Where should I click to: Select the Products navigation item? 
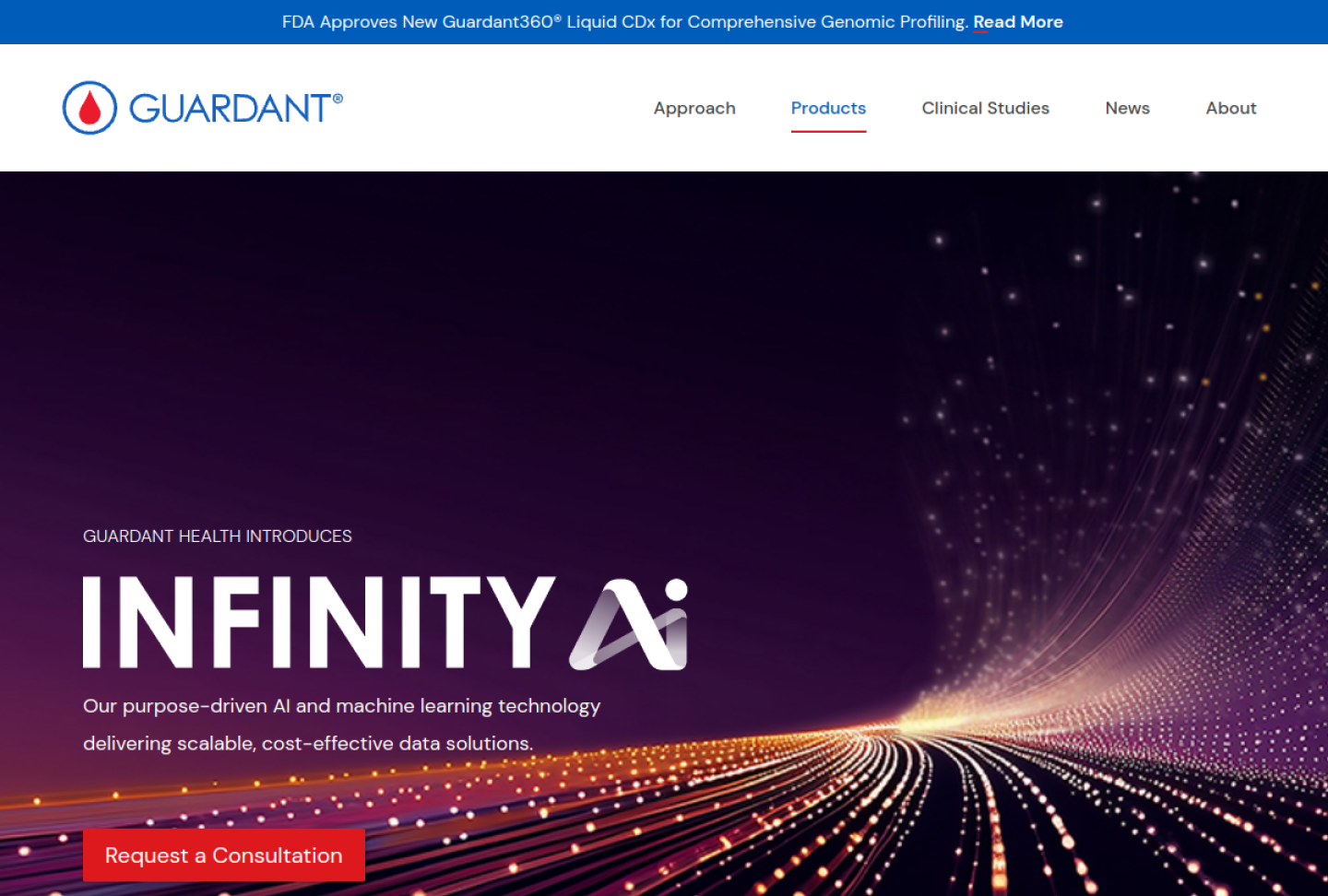pos(828,108)
